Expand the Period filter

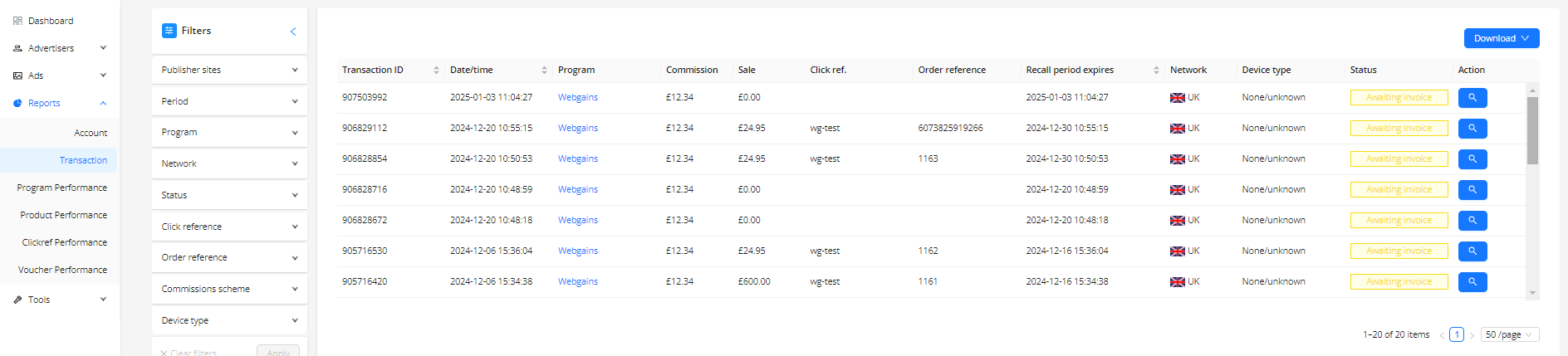tap(229, 101)
